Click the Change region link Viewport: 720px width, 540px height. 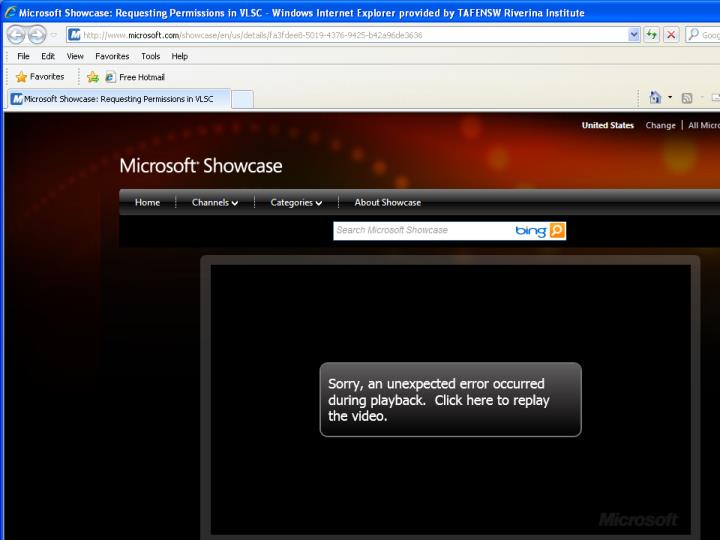point(660,125)
